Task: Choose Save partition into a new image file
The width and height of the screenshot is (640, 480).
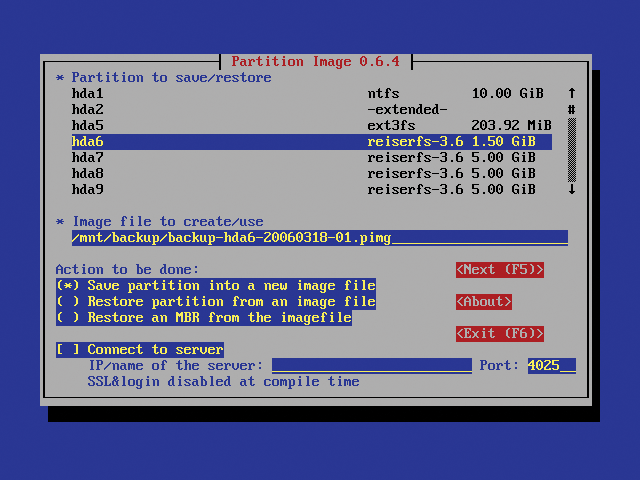Action: [x=215, y=285]
